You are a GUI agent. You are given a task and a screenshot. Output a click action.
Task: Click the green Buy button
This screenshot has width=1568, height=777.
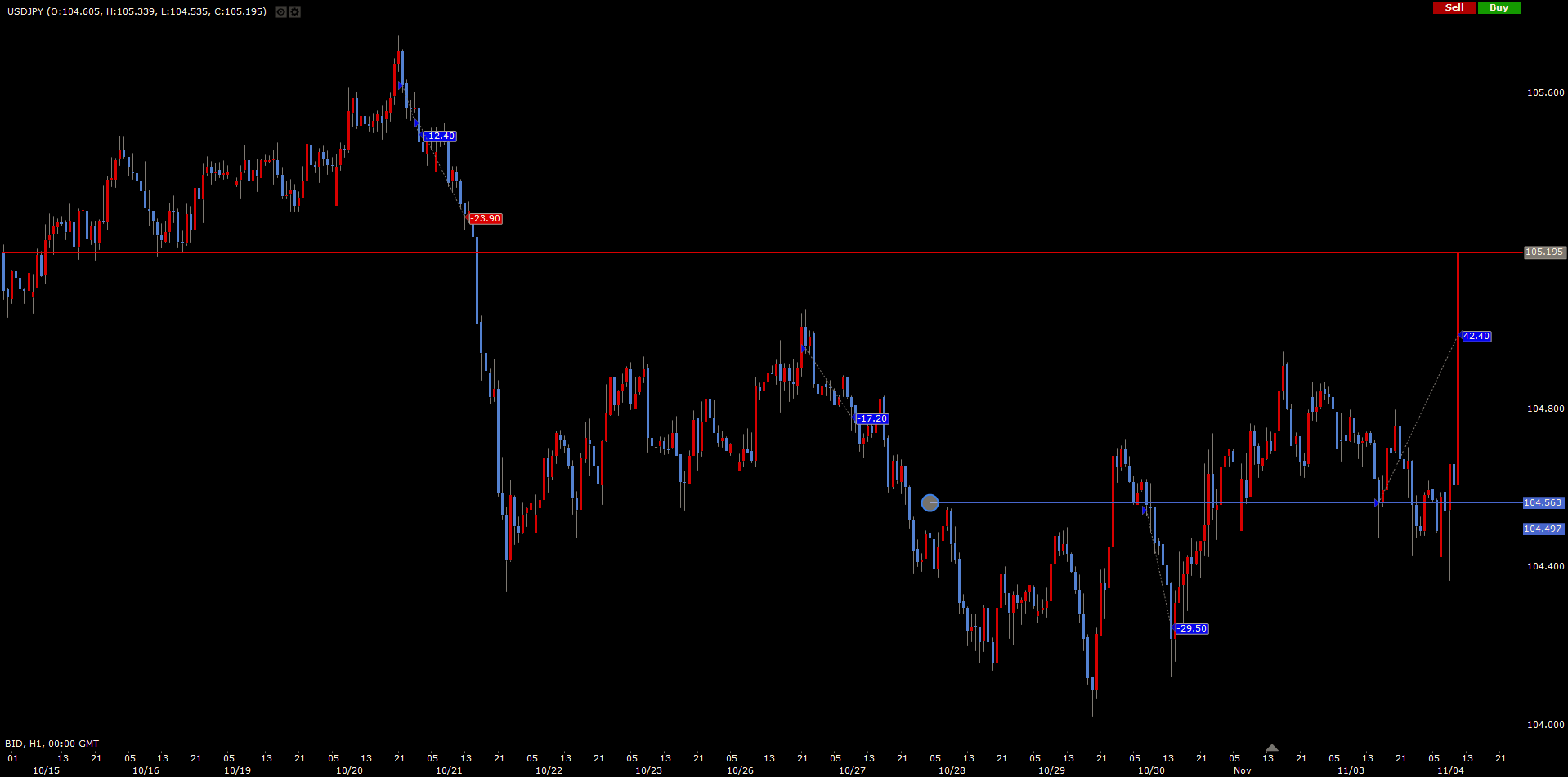[x=1499, y=7]
